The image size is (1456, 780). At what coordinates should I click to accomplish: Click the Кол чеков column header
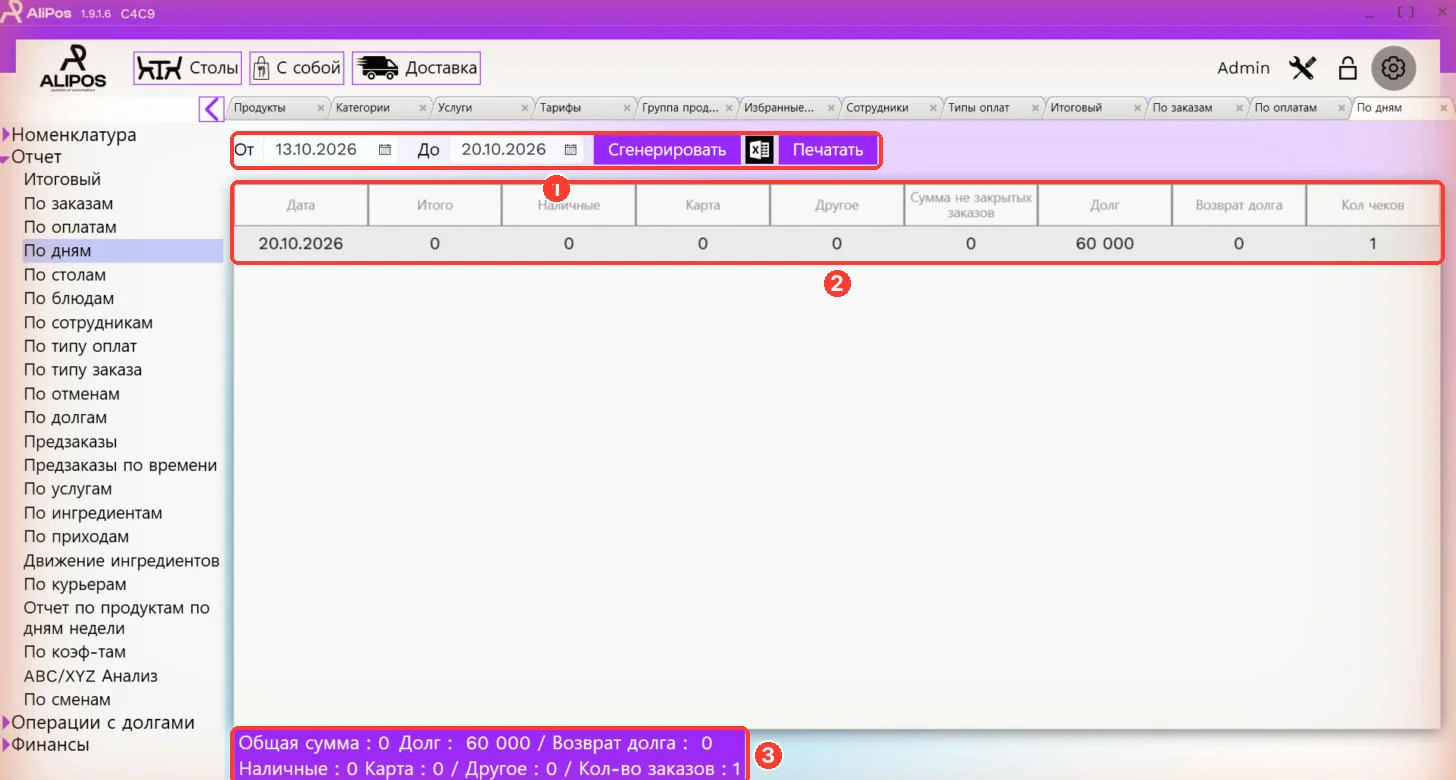(x=1373, y=205)
